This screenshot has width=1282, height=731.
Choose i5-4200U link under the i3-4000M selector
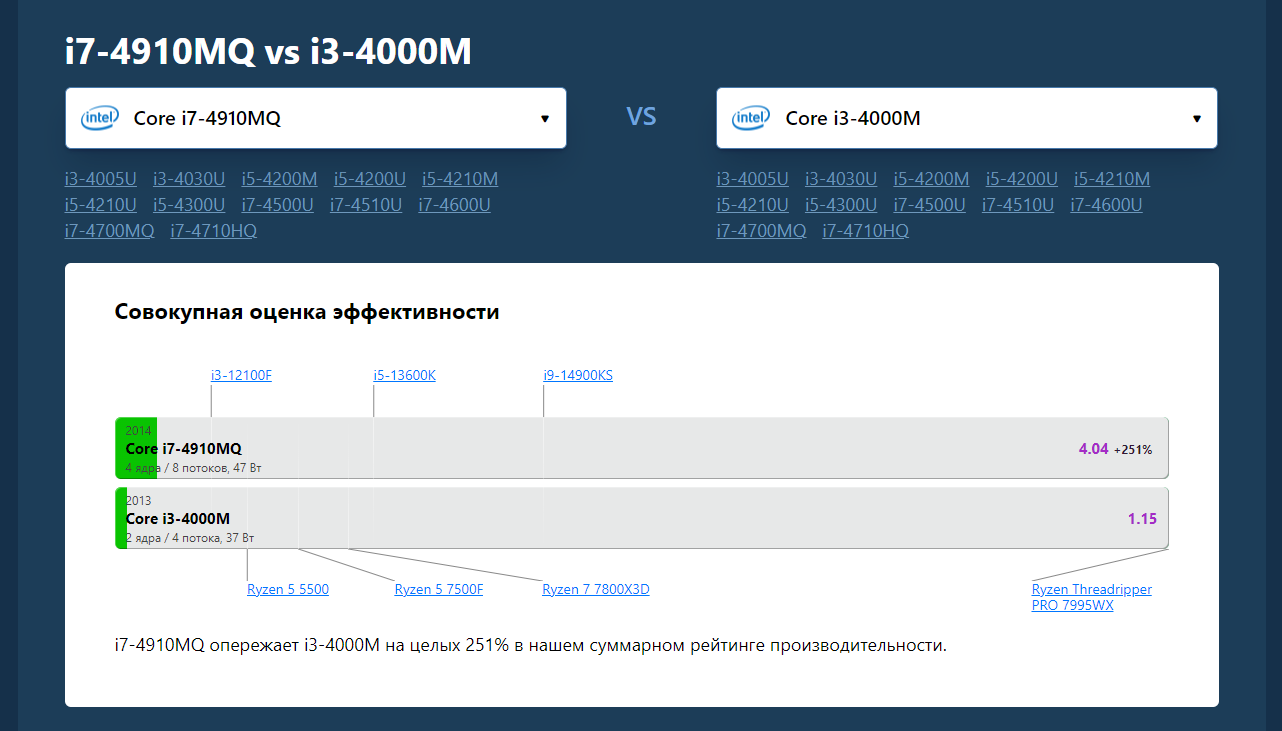coord(1022,179)
